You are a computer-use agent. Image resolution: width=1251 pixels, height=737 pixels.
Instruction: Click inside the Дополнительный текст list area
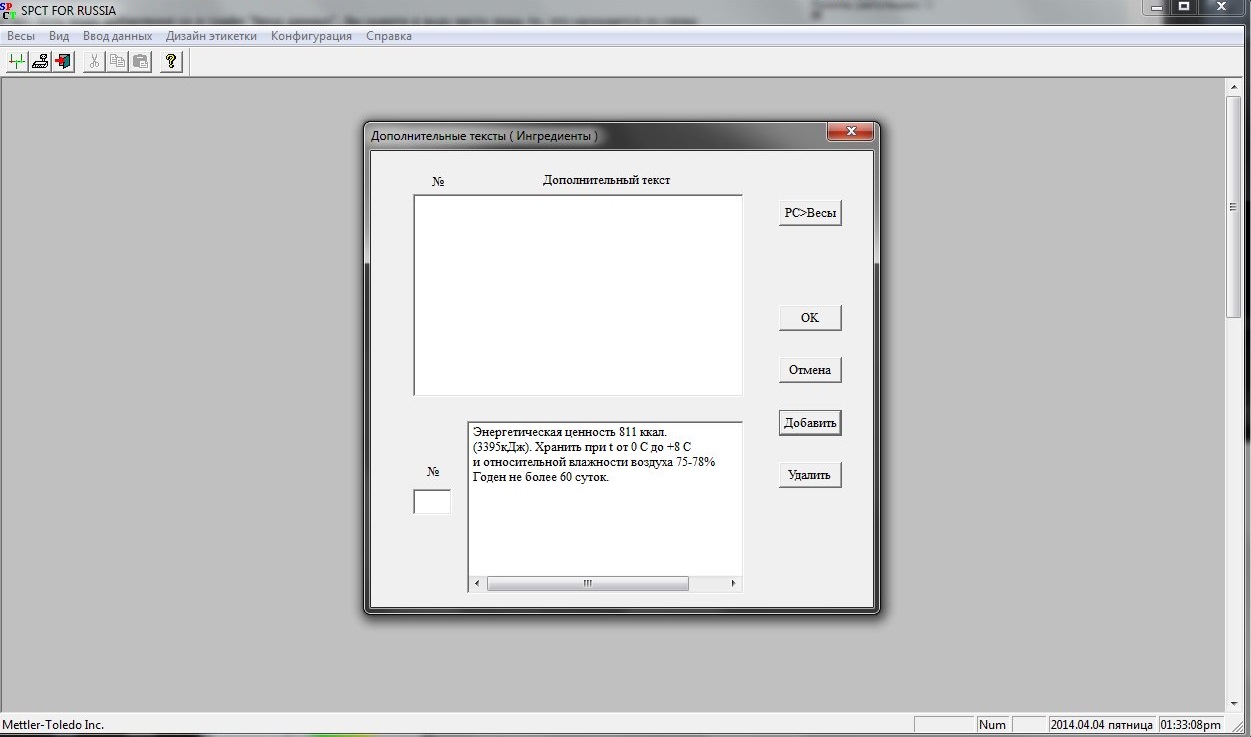[x=578, y=295]
